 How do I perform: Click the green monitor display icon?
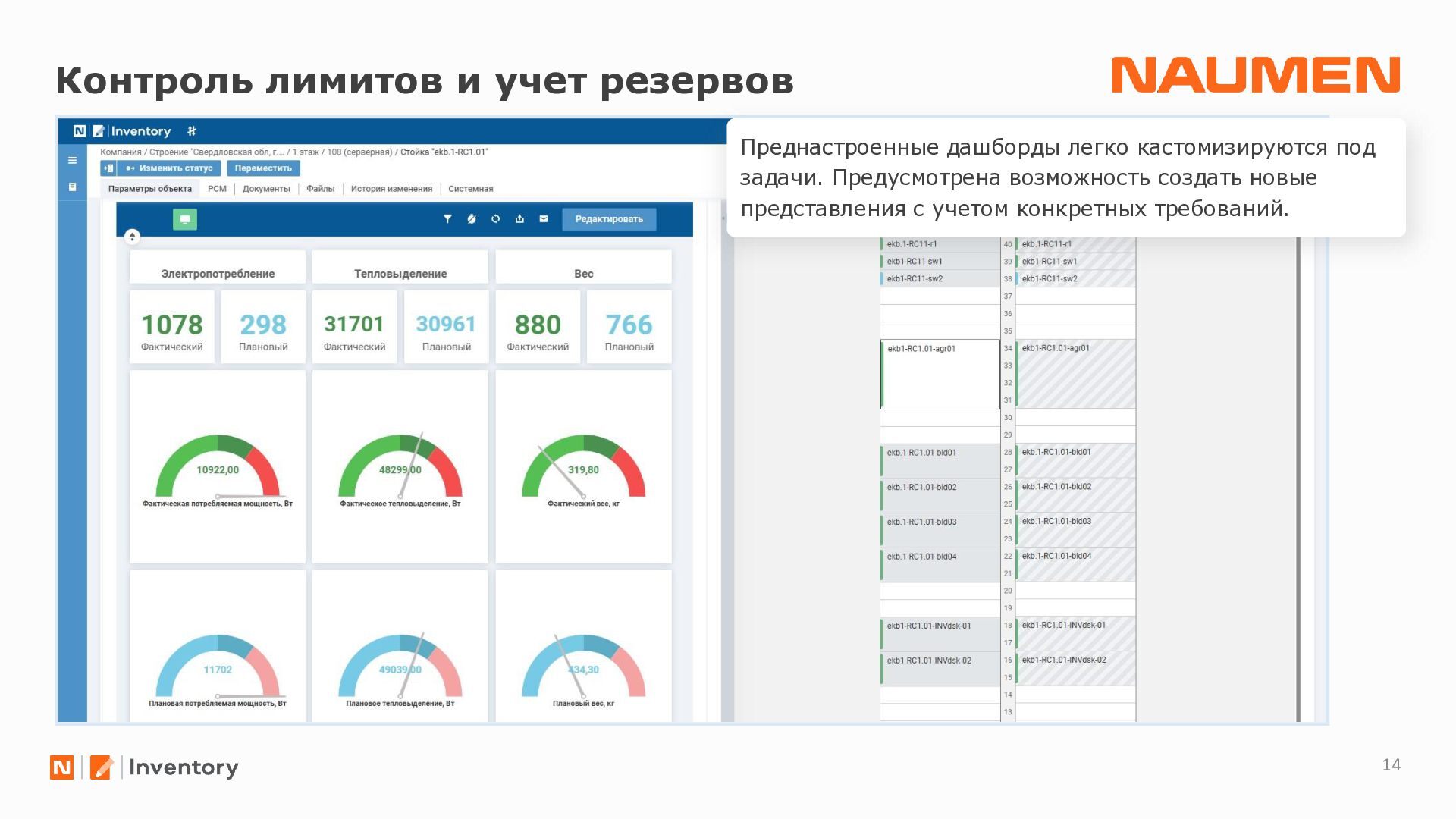(185, 219)
